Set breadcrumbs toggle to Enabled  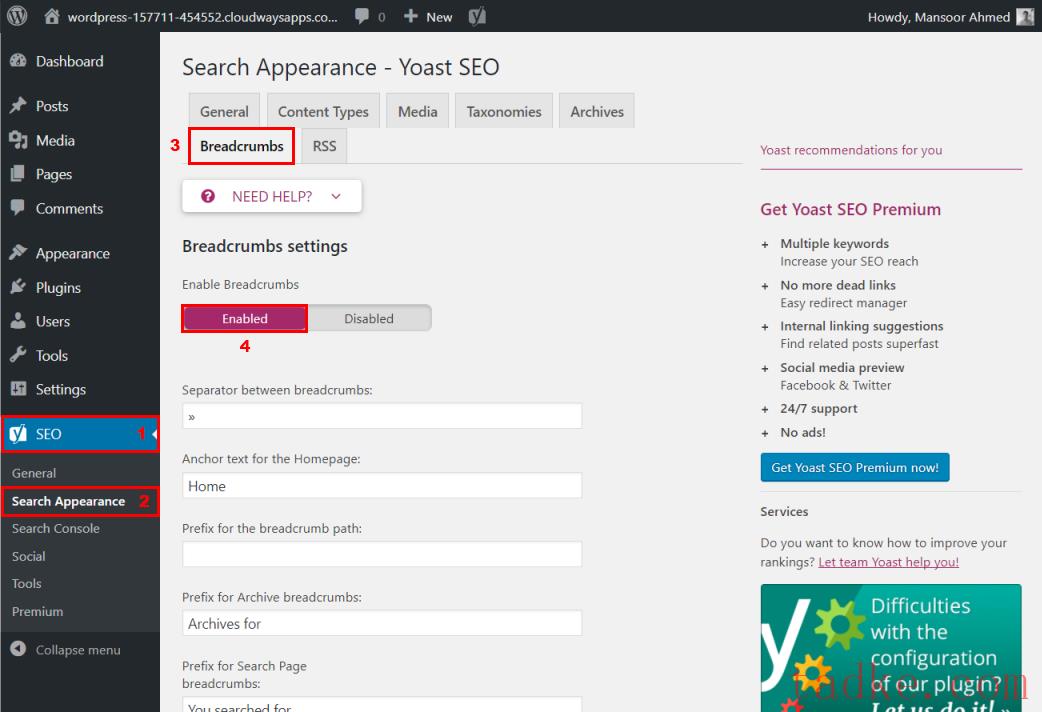[245, 319]
